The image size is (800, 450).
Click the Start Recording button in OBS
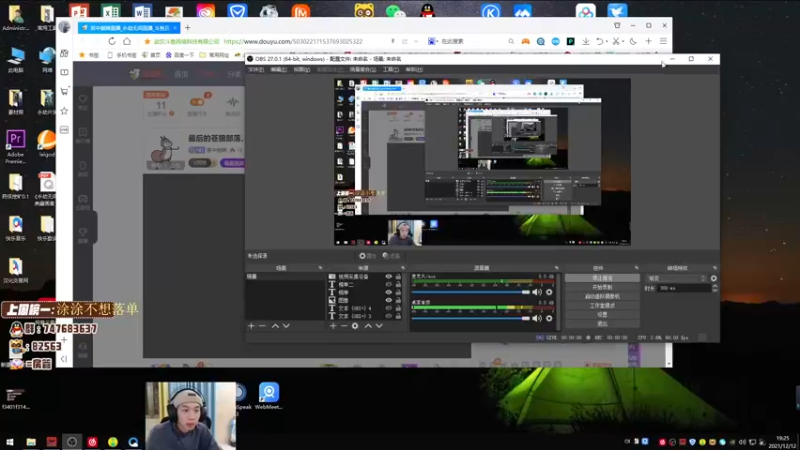coord(602,287)
